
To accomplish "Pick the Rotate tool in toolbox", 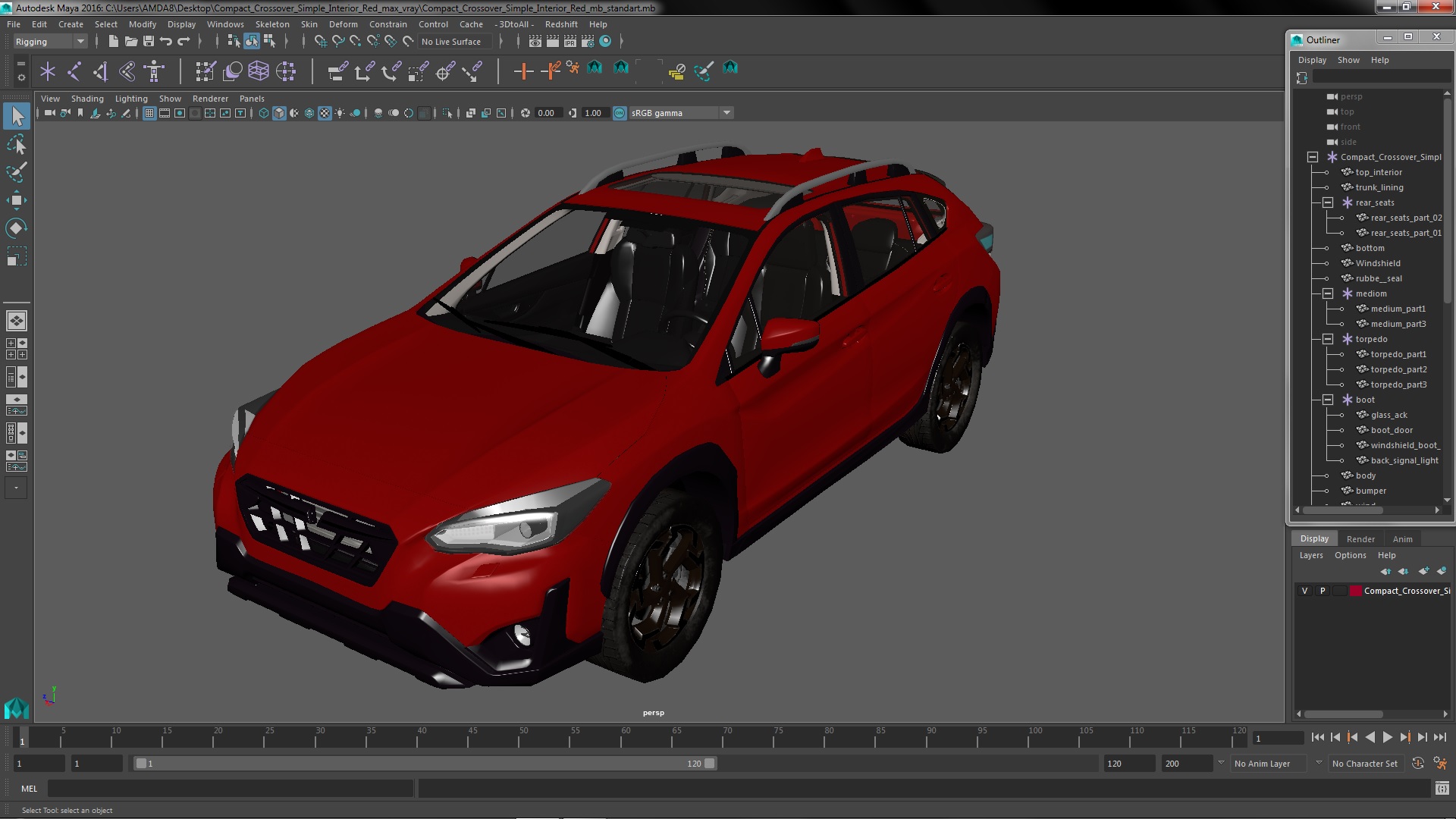I will 17,228.
